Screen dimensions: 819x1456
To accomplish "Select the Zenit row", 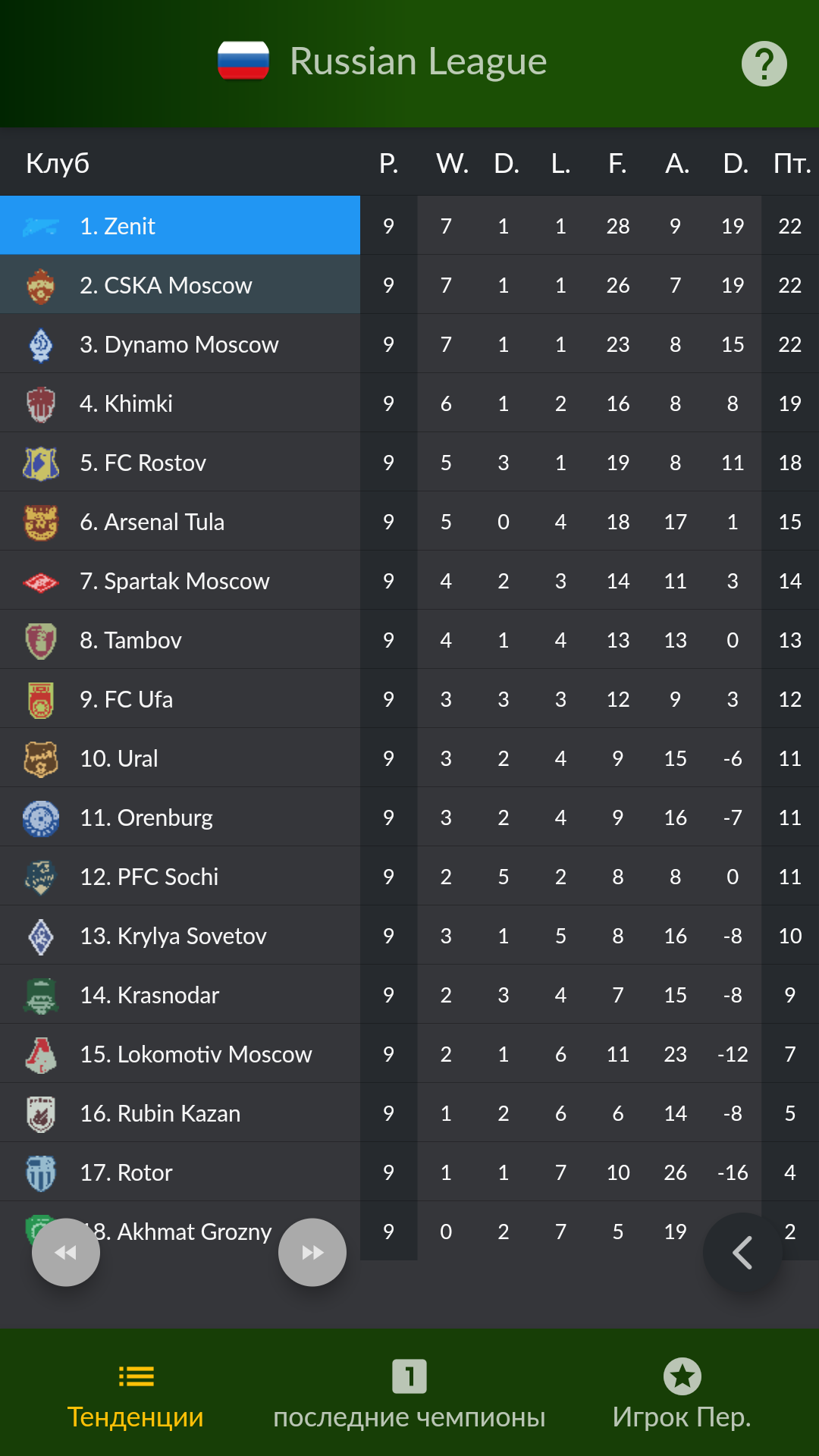I will tap(409, 225).
